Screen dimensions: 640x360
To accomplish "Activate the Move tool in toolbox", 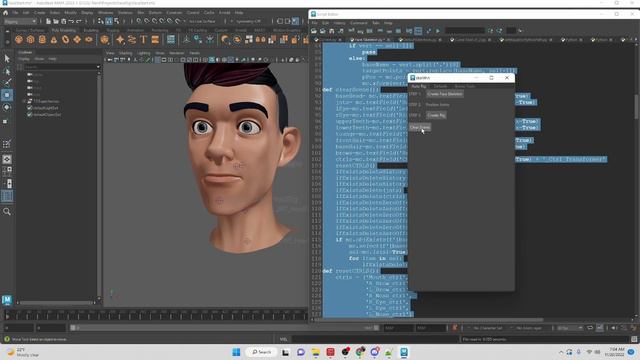I will (7, 95).
